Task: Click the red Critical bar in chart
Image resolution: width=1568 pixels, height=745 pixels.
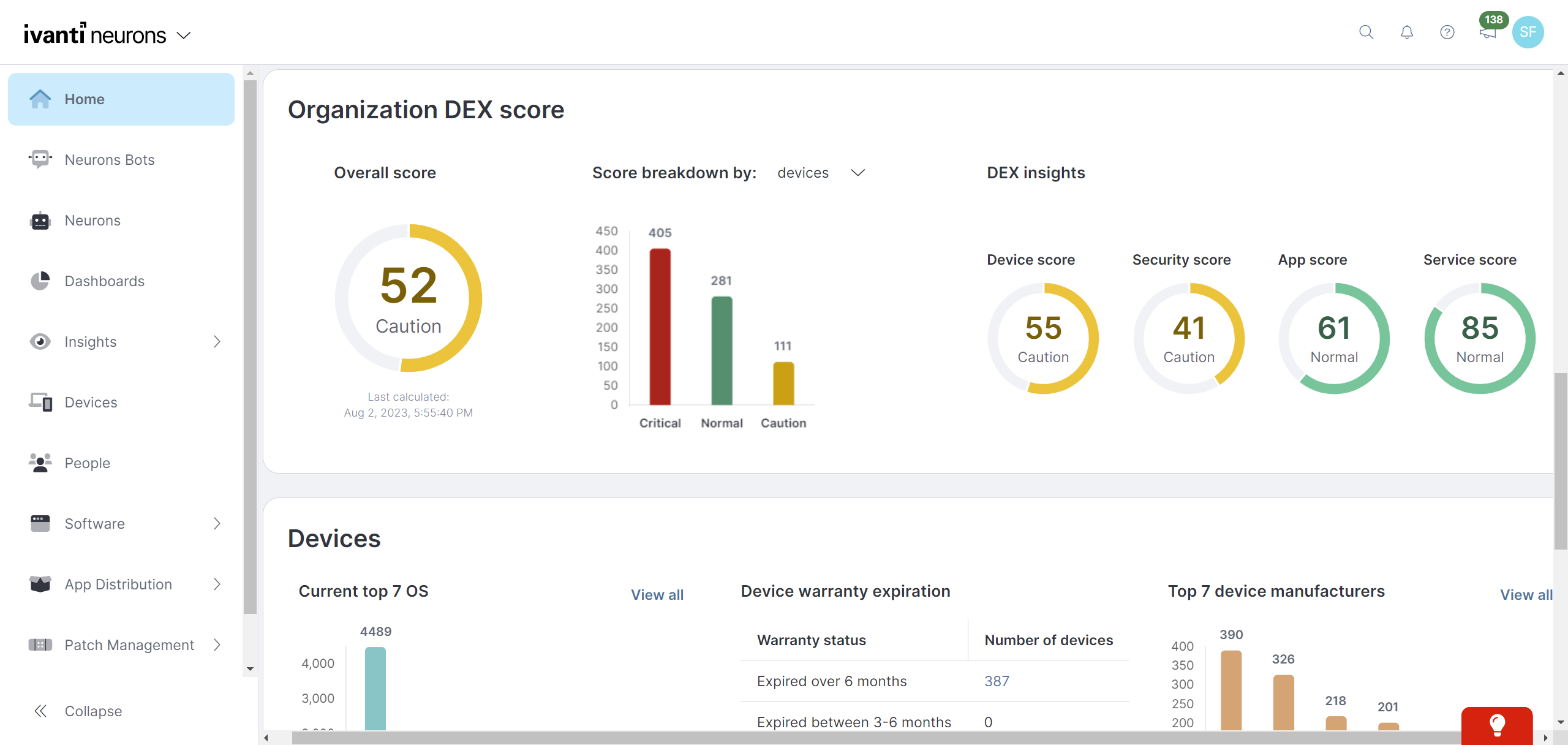Action: coord(660,327)
